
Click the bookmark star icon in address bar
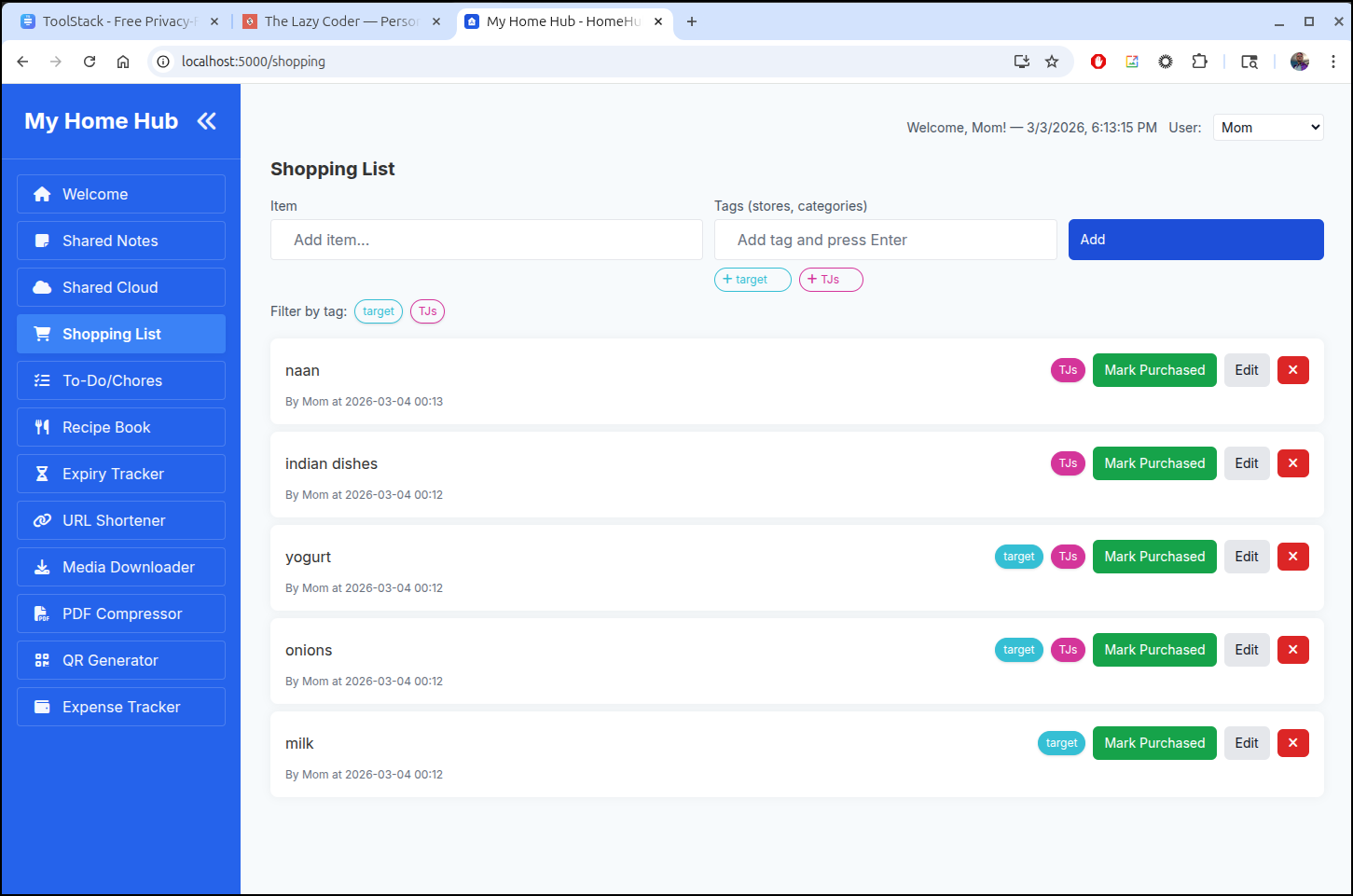[x=1052, y=62]
